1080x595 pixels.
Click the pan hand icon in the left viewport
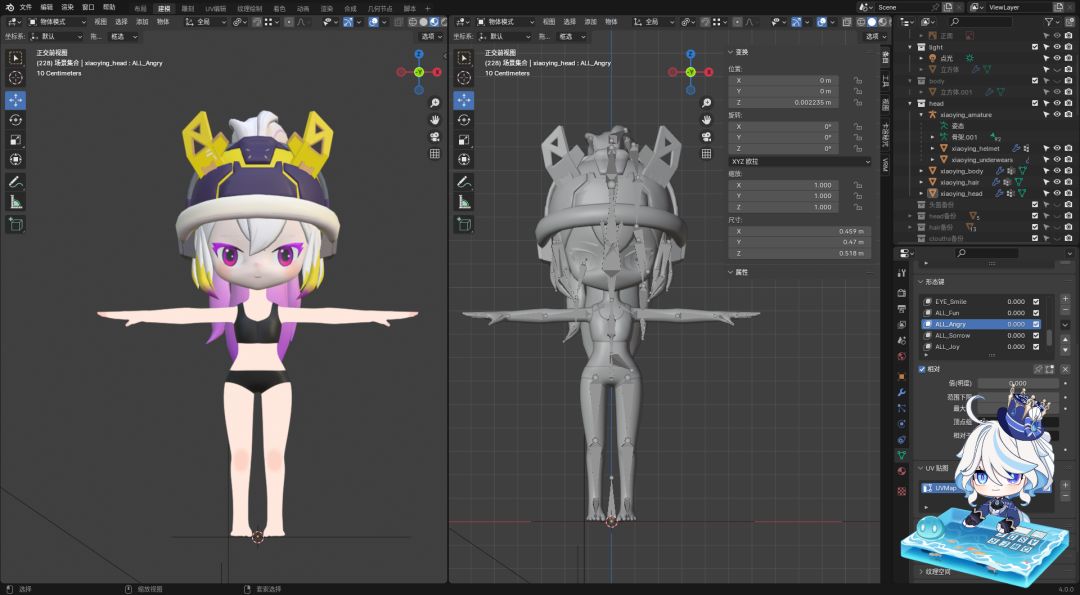pos(435,120)
